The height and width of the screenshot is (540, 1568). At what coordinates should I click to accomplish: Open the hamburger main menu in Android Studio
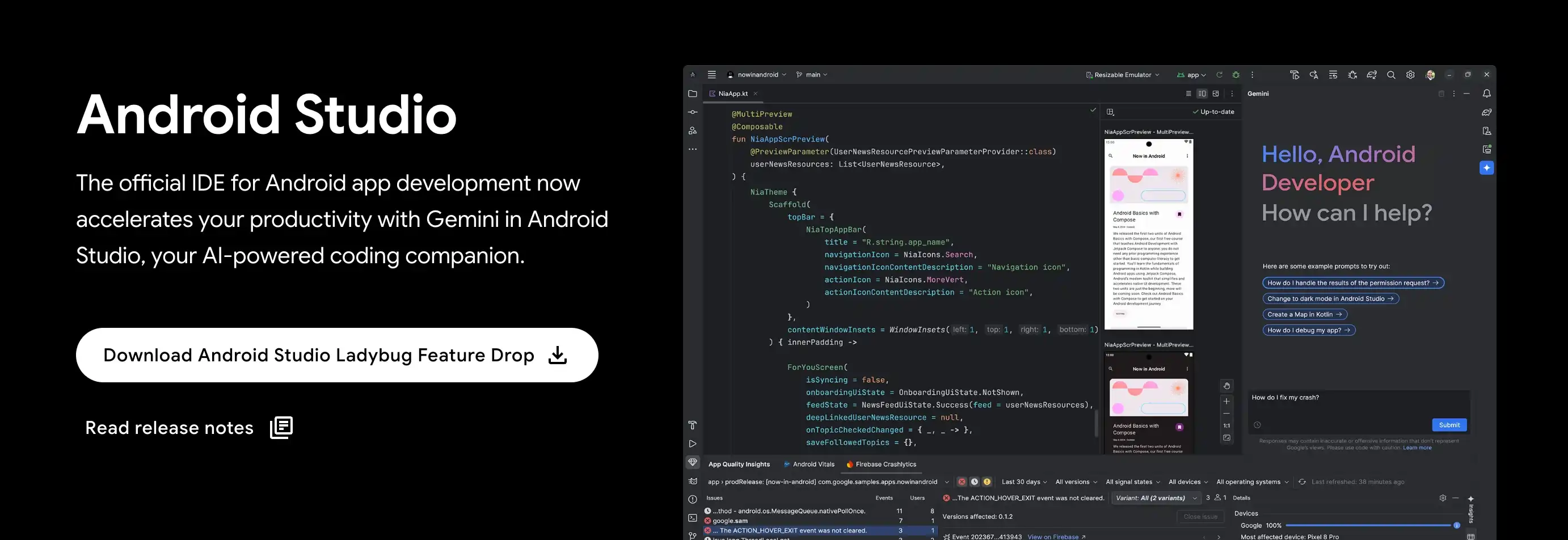click(711, 75)
